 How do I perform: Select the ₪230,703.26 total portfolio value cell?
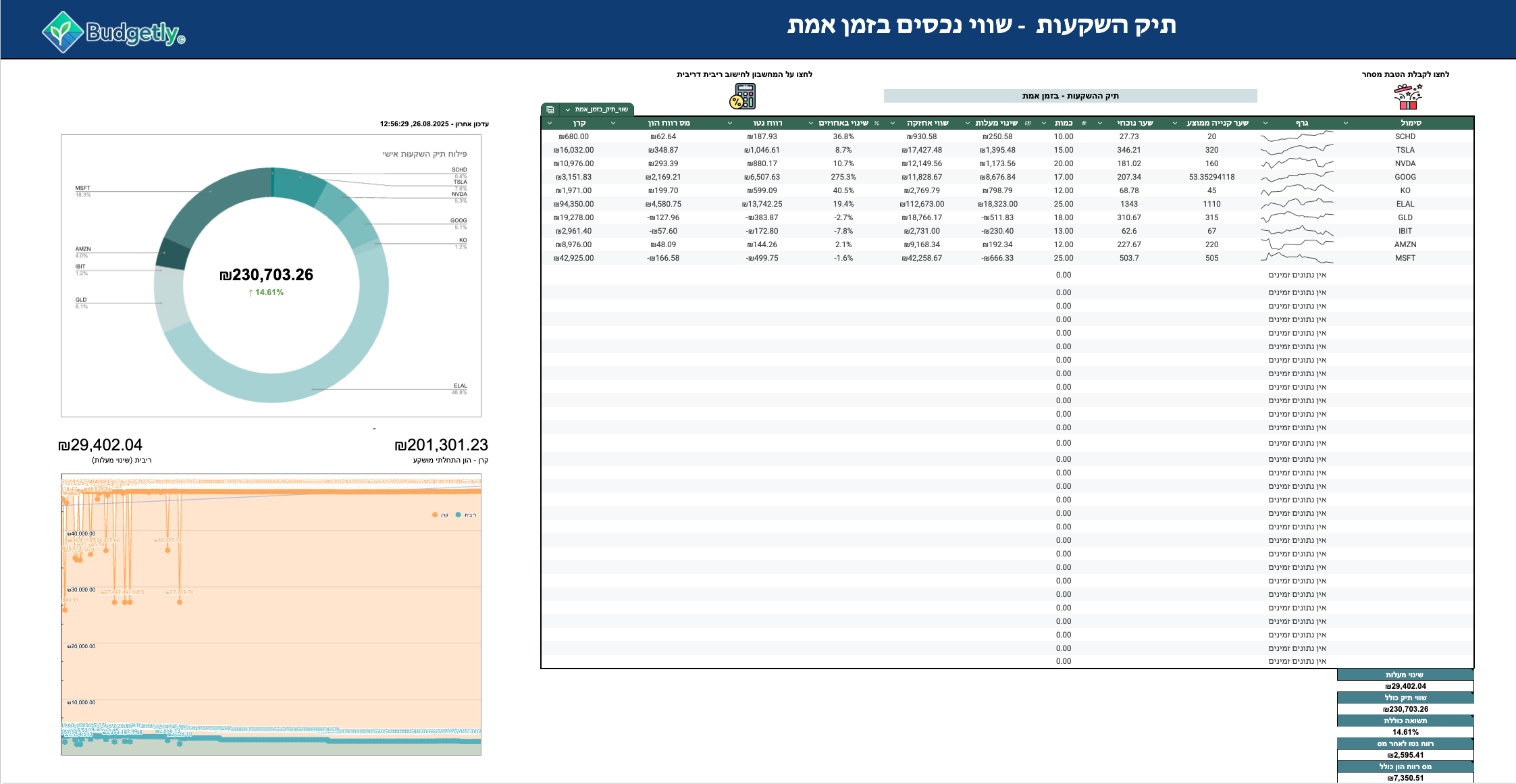(x=1405, y=709)
